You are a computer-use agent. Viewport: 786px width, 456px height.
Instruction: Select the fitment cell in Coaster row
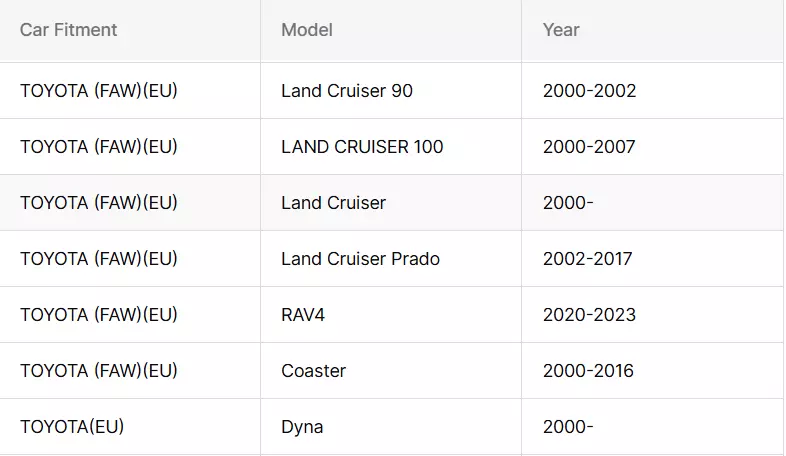130,371
